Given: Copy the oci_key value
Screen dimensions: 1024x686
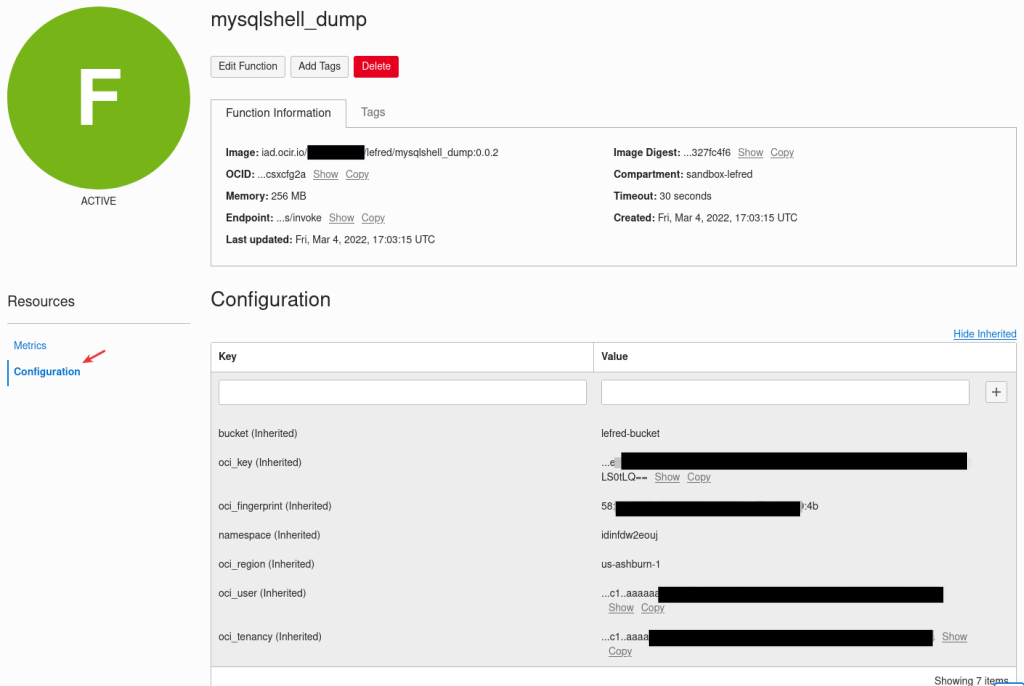Looking at the screenshot, I should coord(699,478).
